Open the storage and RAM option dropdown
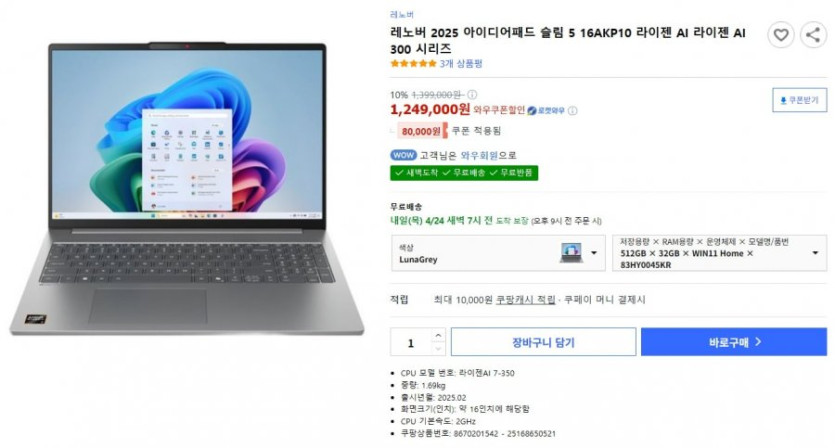 (x=719, y=253)
